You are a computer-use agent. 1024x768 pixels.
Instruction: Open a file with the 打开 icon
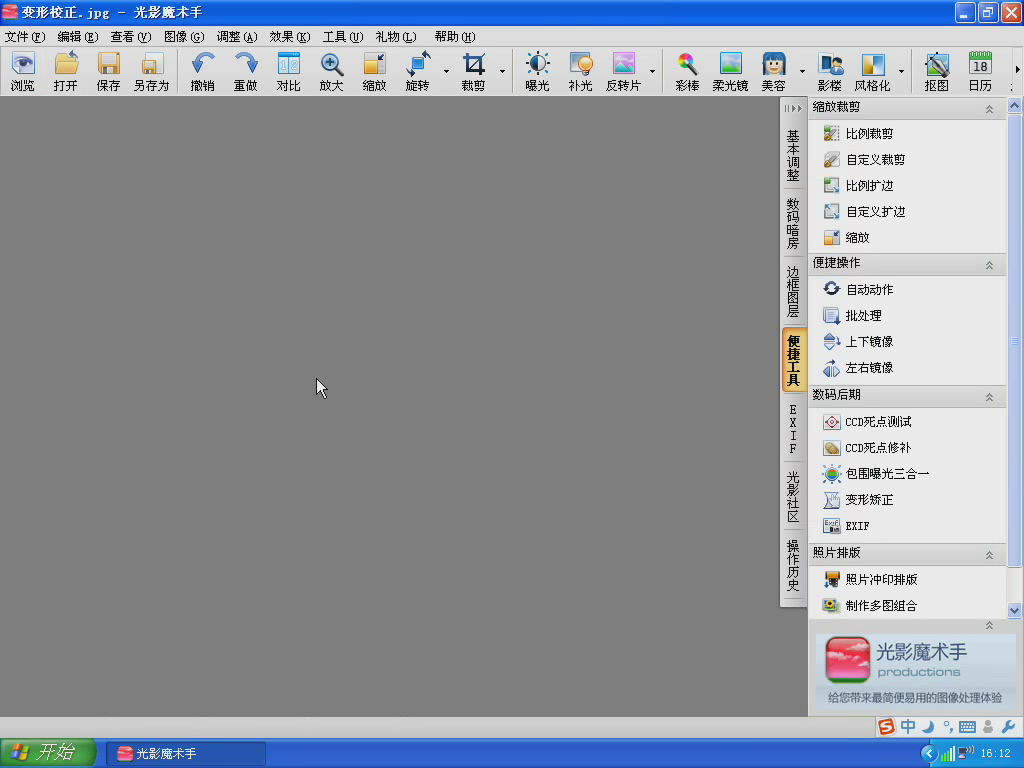[x=65, y=71]
